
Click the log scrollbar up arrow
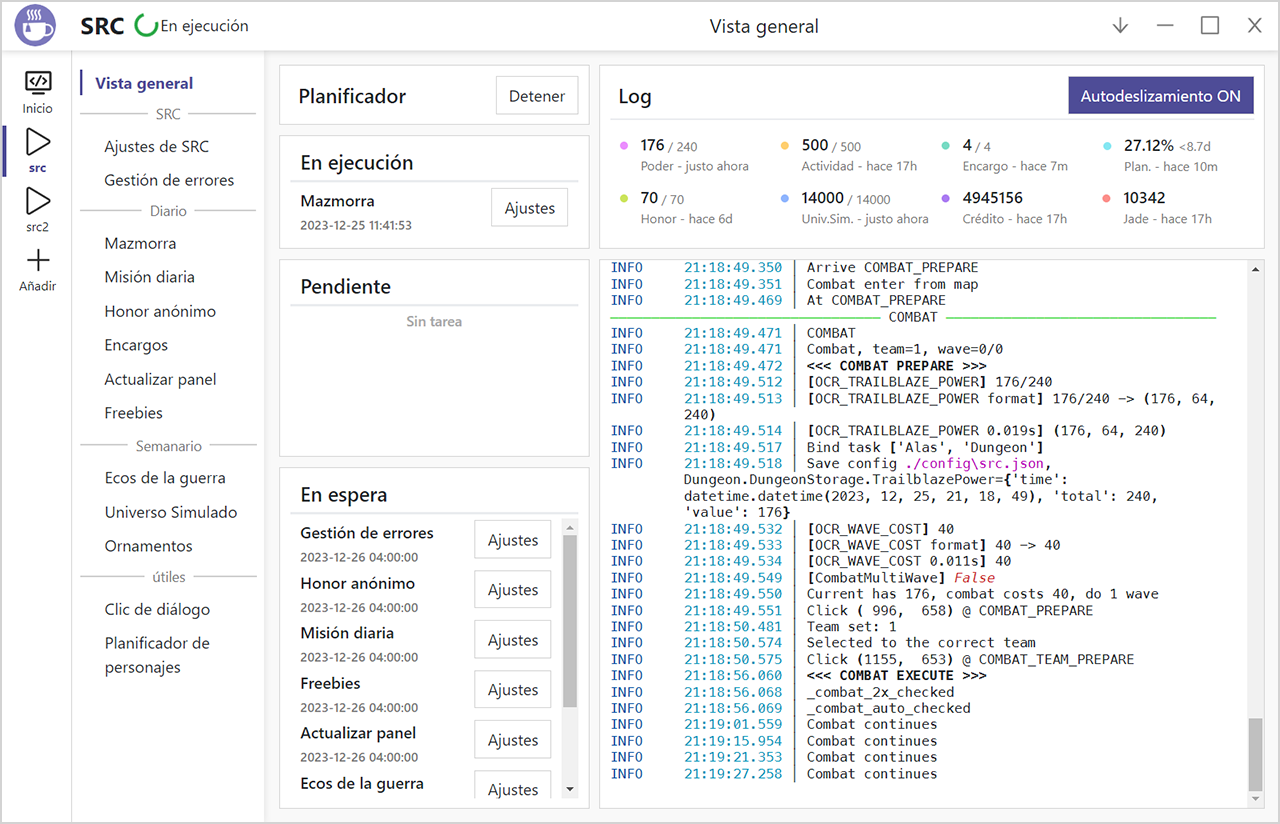pyautogui.click(x=1255, y=267)
